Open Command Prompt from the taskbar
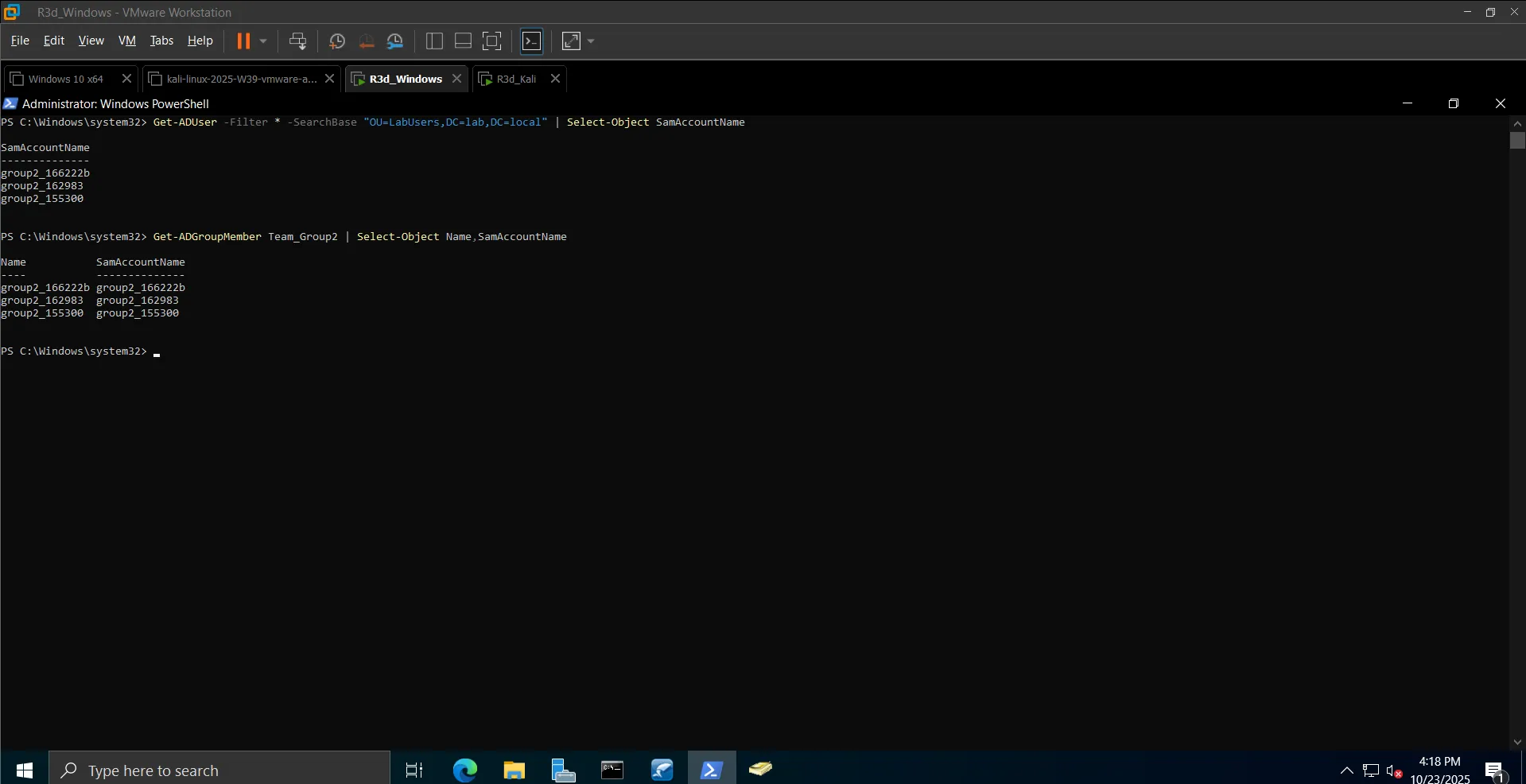This screenshot has width=1526, height=784. click(612, 770)
